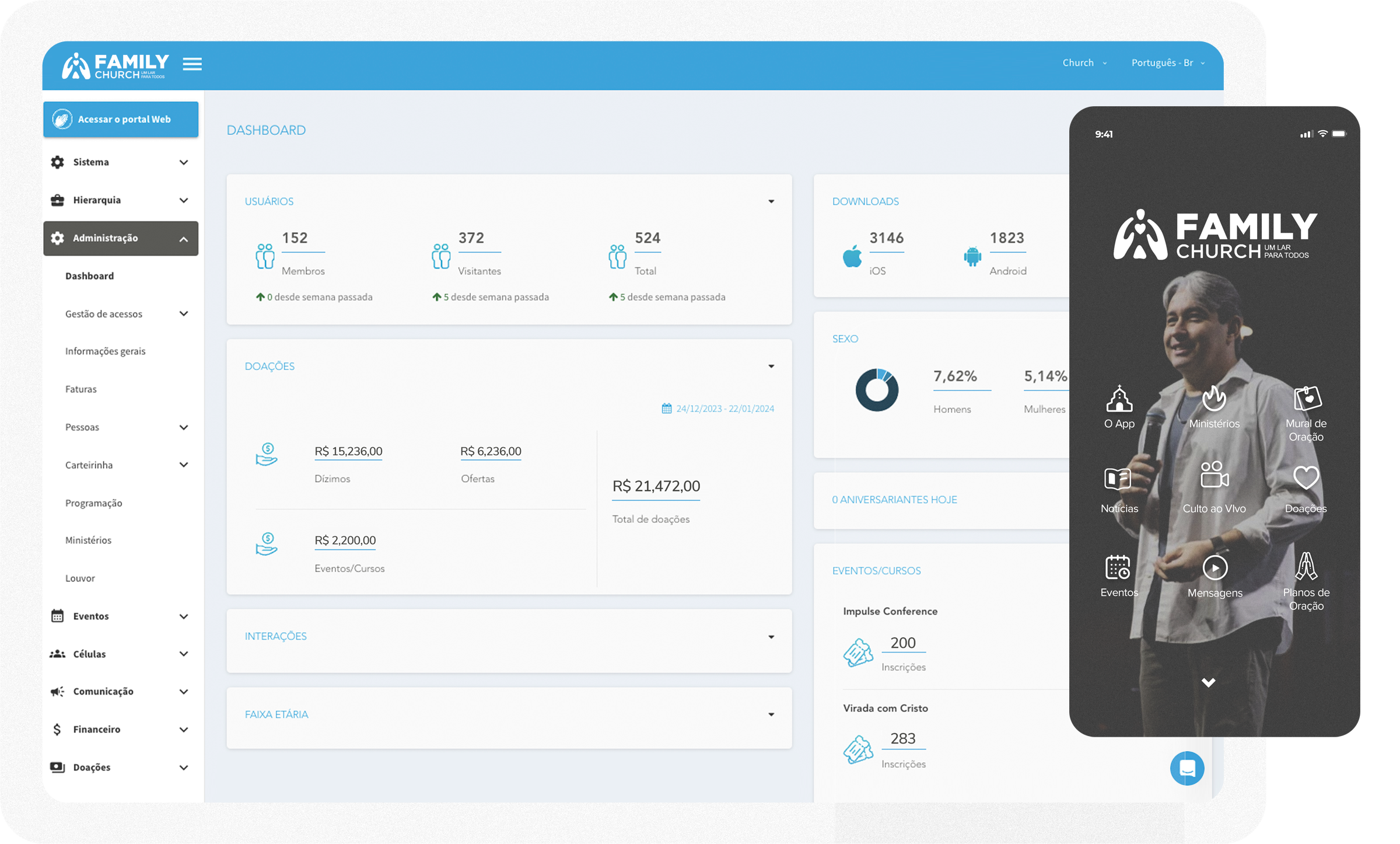
Task: Click the Virada com Cristo event title
Action: (x=885, y=708)
